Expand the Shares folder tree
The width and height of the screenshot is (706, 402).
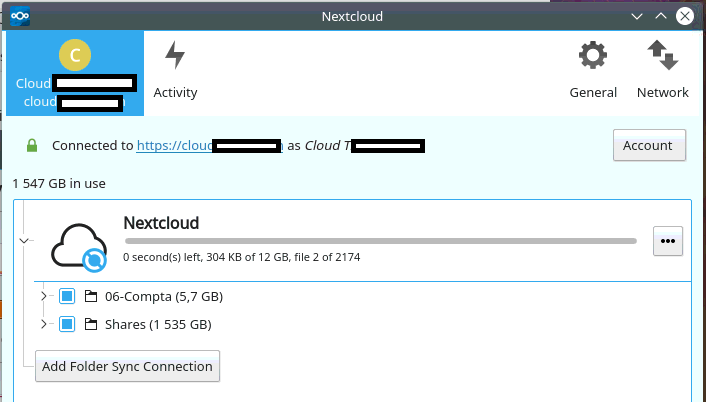tap(44, 324)
